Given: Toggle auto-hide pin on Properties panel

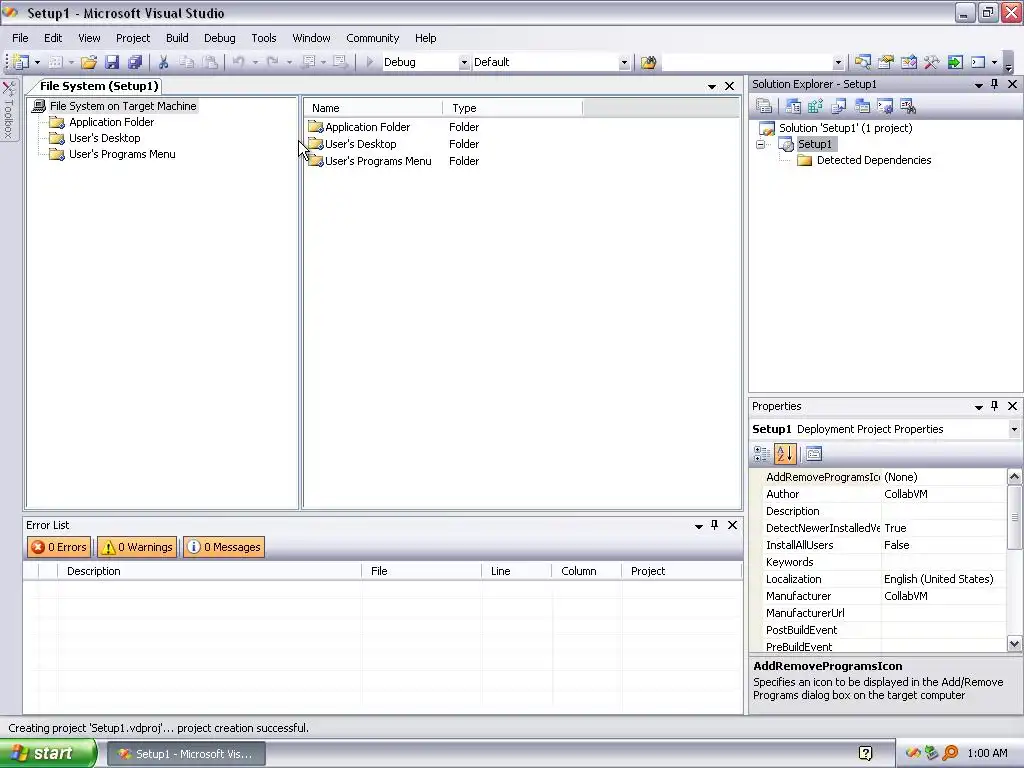Looking at the screenshot, I should (x=995, y=406).
